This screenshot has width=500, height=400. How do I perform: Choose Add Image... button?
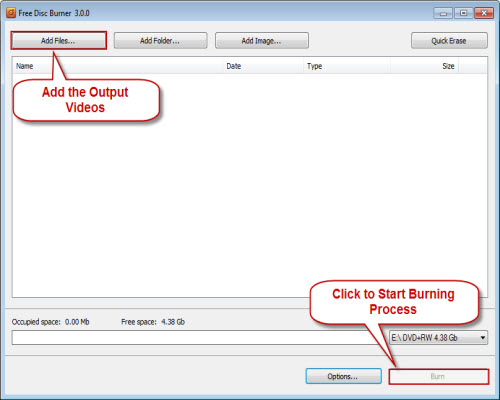tap(262, 41)
